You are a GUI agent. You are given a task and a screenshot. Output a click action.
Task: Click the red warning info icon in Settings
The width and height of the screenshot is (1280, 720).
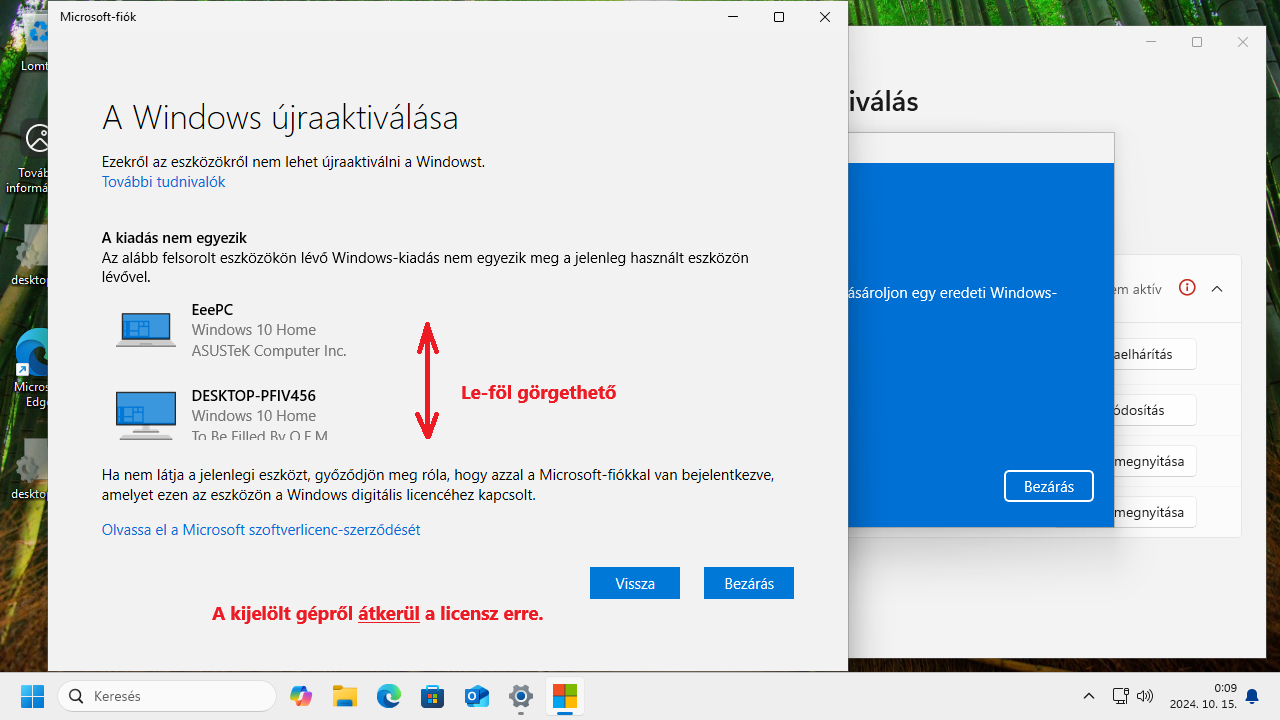pos(1187,288)
